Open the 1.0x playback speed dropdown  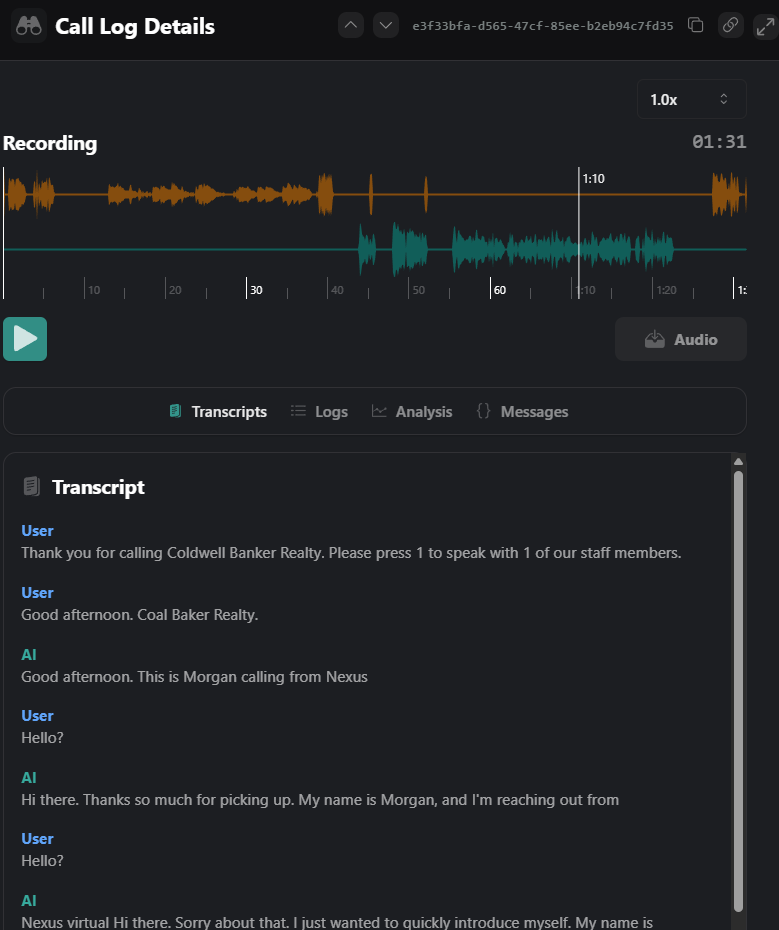(691, 99)
